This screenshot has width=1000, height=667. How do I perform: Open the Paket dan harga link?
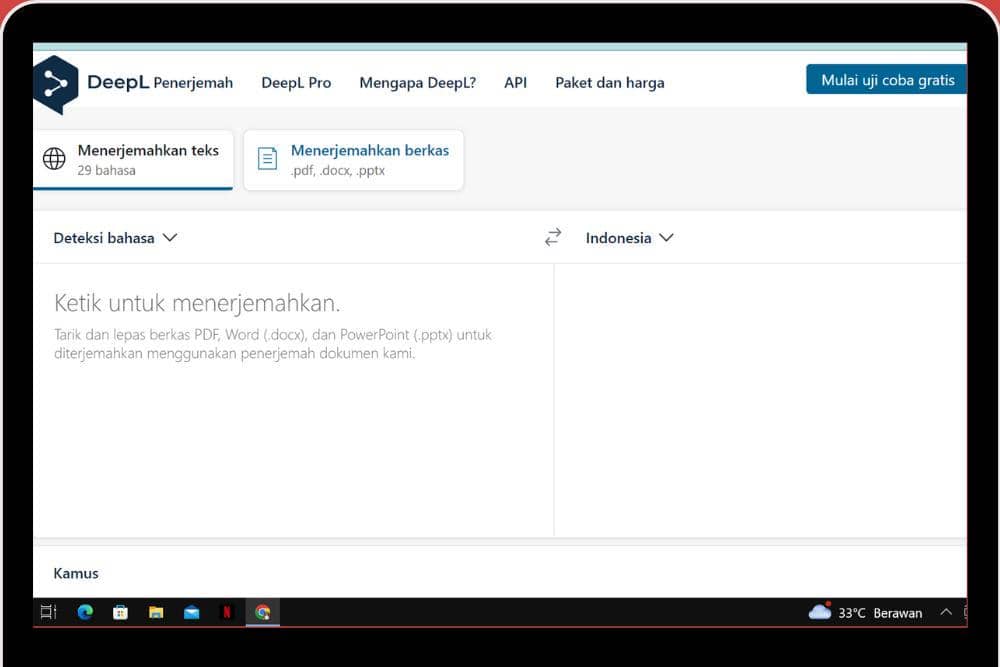pyautogui.click(x=609, y=83)
